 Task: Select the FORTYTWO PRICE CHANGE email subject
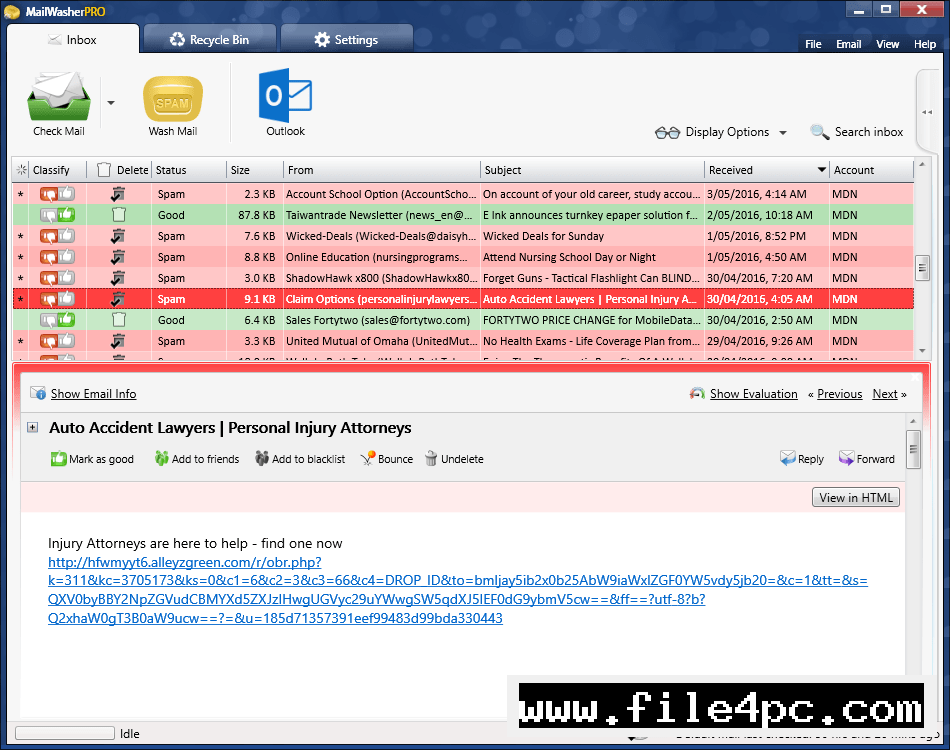point(591,320)
